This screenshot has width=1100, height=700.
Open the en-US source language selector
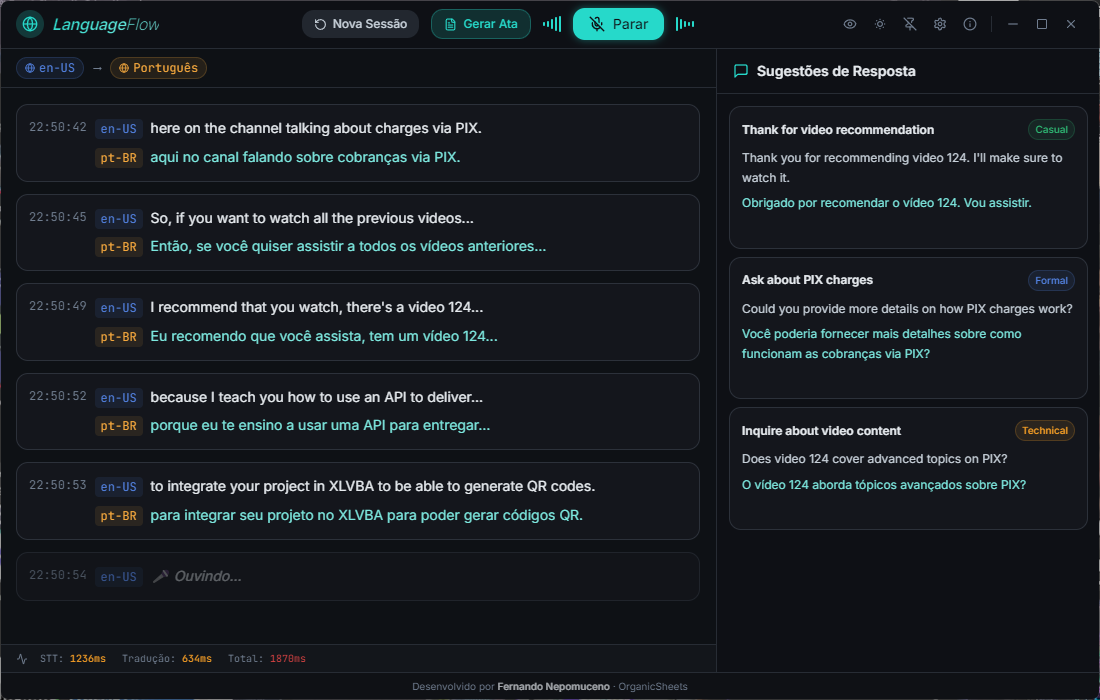(50, 68)
